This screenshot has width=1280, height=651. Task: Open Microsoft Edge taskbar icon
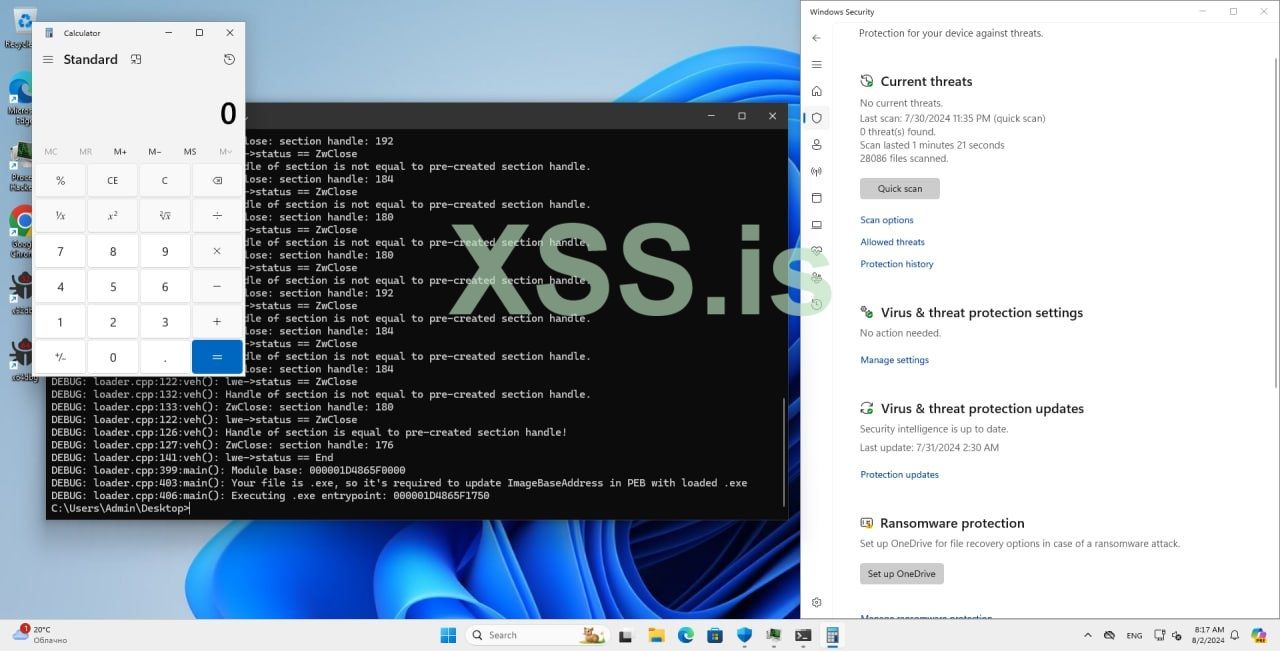tap(686, 635)
